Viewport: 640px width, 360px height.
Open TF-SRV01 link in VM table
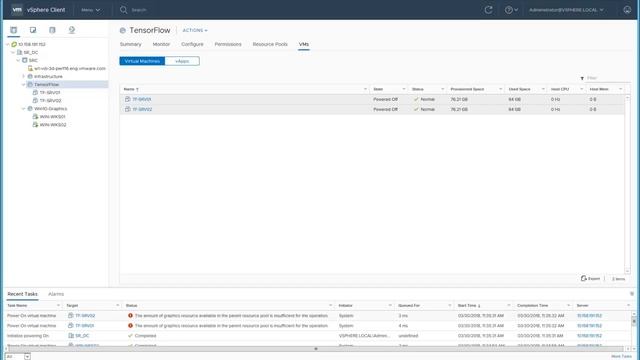coord(142,99)
